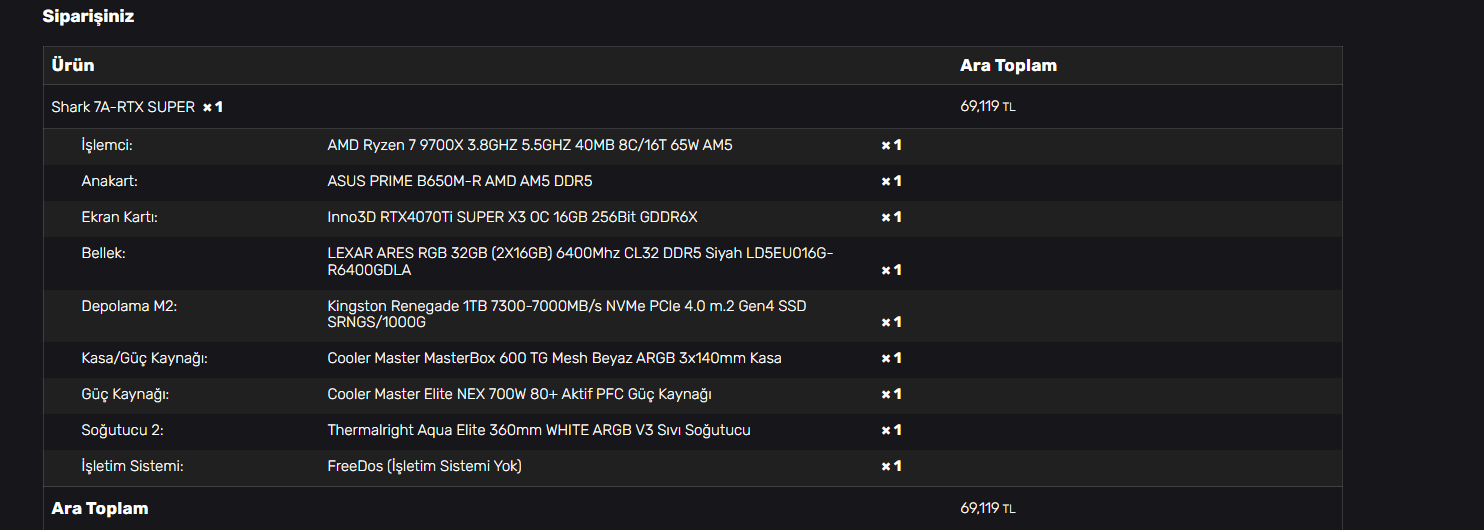This screenshot has width=1484, height=530.
Task: Select the Kingston Renegade 1TB SSD entry
Action: 566,313
